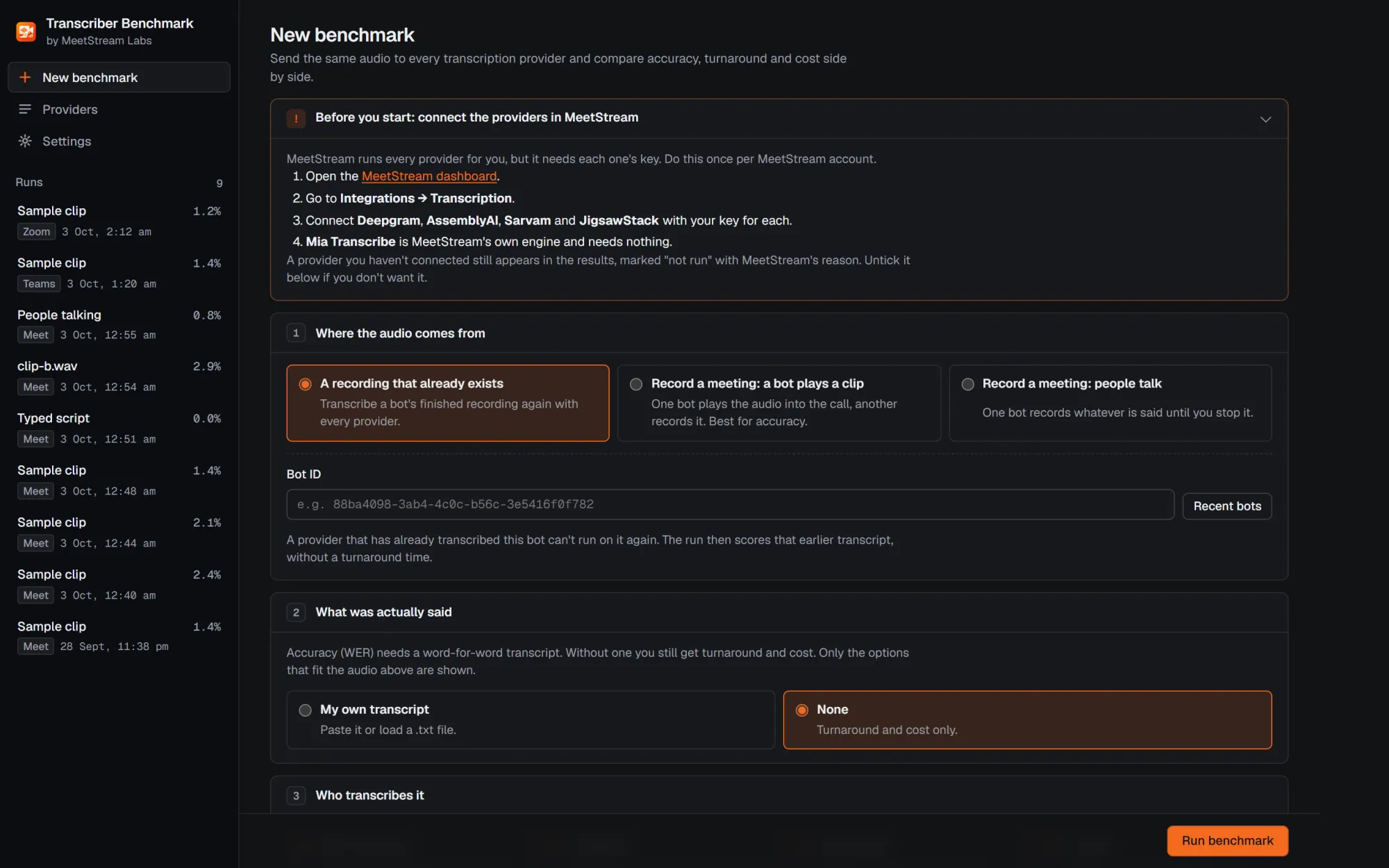Click the Transcriber Benchmark logo icon
This screenshot has height=868, width=1389.
coord(26,31)
